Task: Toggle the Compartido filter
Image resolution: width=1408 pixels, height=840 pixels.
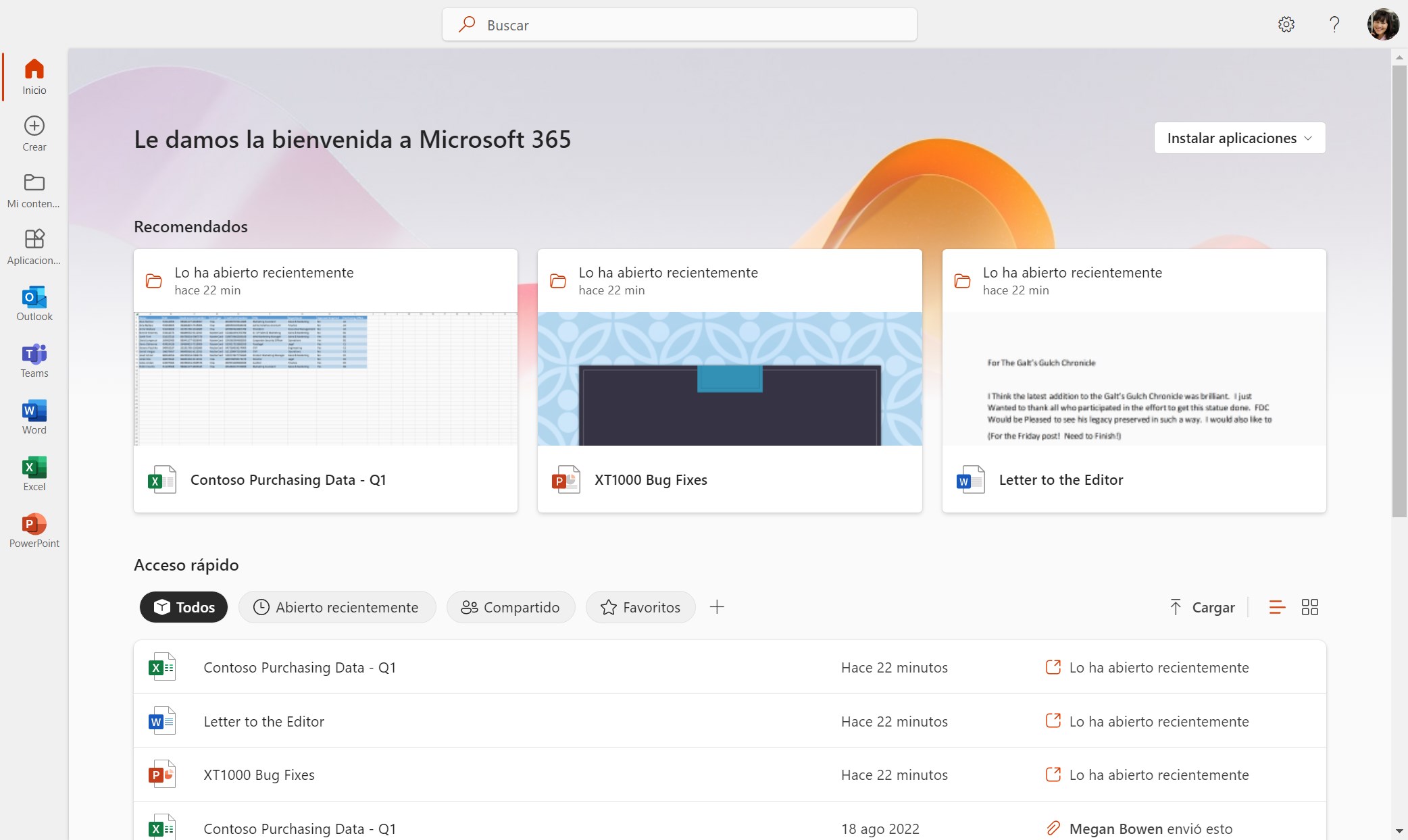Action: [x=510, y=607]
